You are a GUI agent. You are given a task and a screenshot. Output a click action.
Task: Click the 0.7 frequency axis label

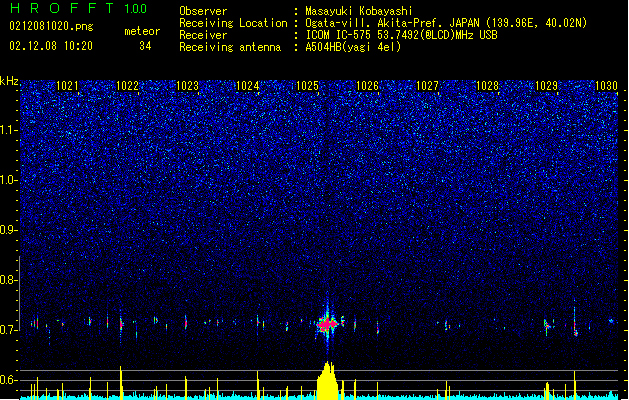(8, 330)
